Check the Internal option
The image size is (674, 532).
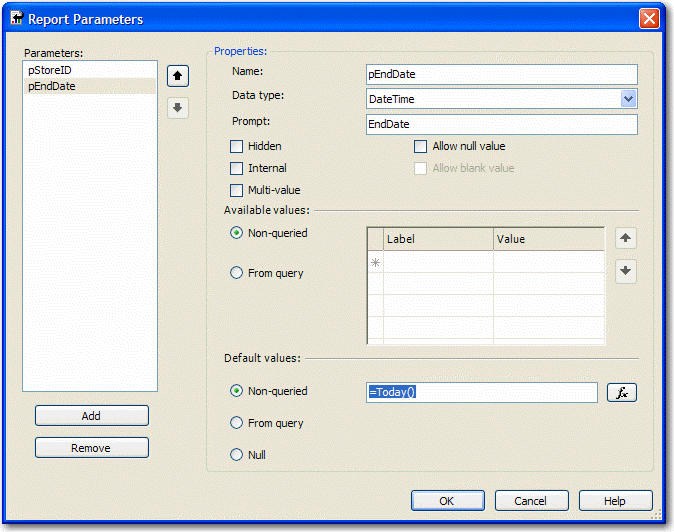(x=237, y=168)
